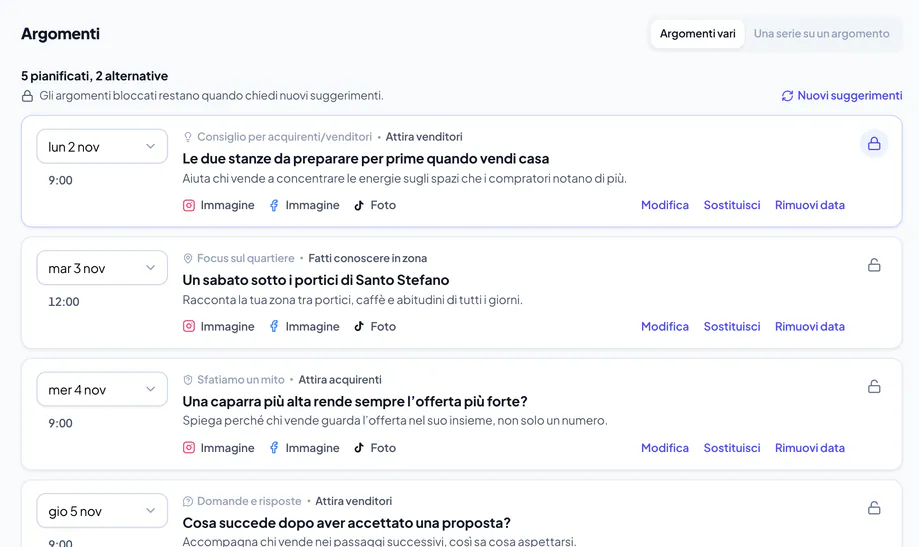Click TikTok icon on the 'Una caparra' card
Viewport: 919px width, 547px height.
click(x=359, y=448)
